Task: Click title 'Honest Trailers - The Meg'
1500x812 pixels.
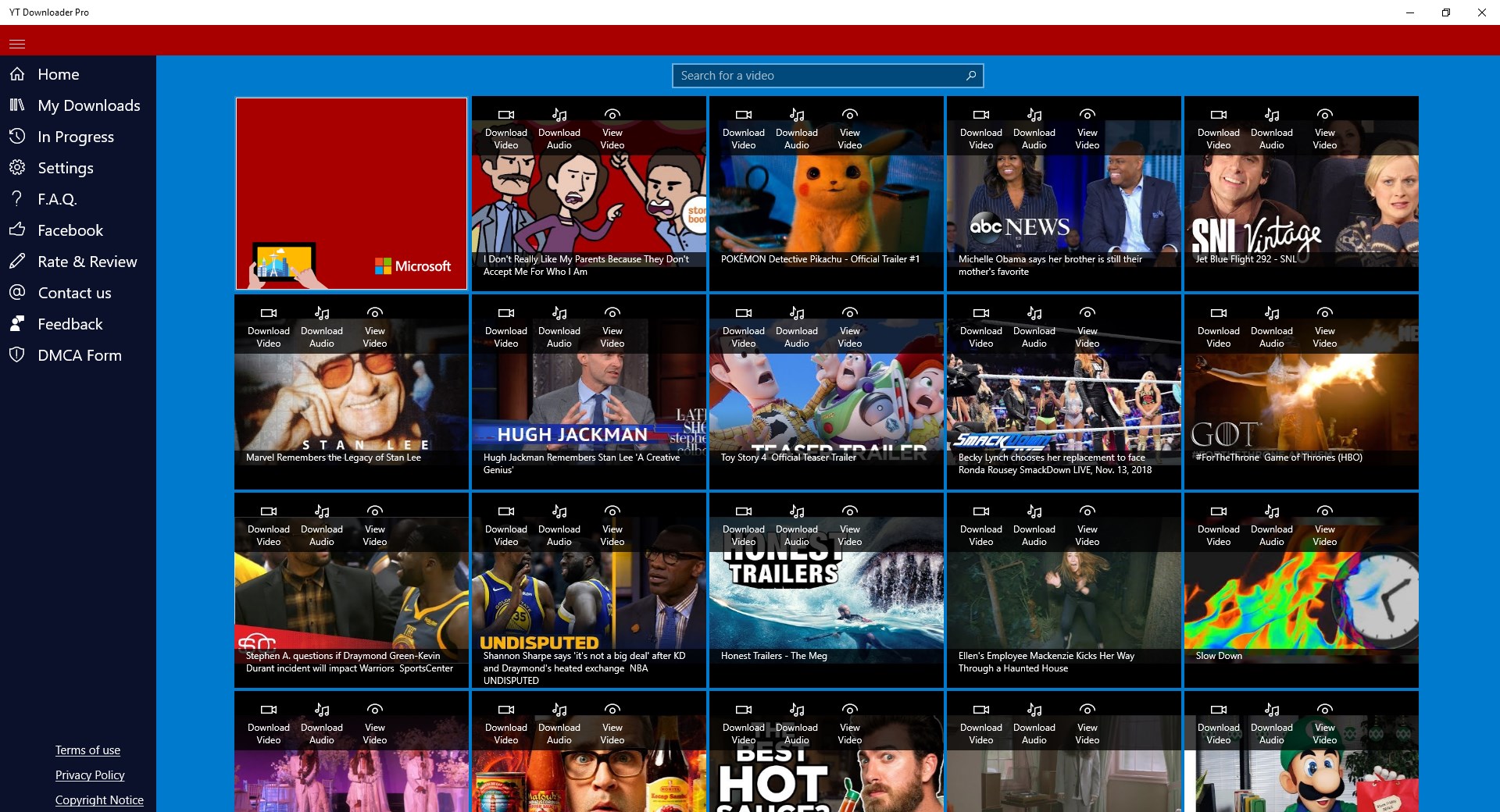Action: click(773, 656)
